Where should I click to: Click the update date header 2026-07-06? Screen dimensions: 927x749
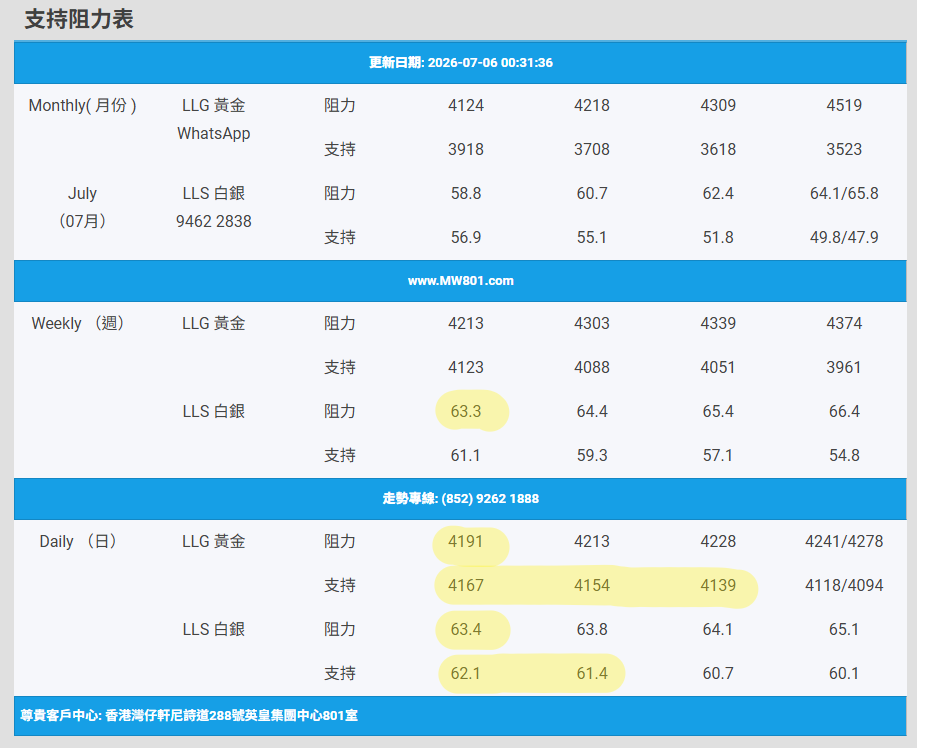461,63
